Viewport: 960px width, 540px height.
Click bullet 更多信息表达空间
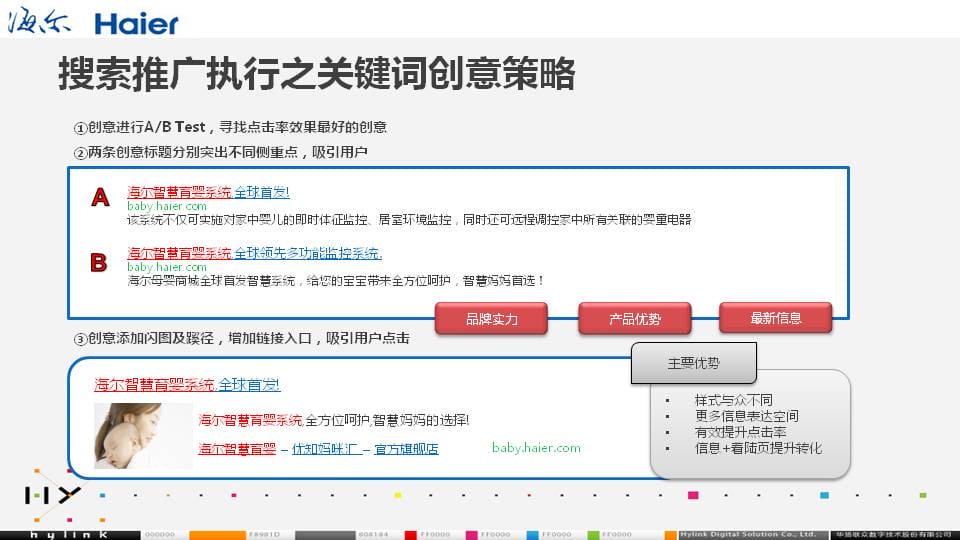tap(746, 416)
